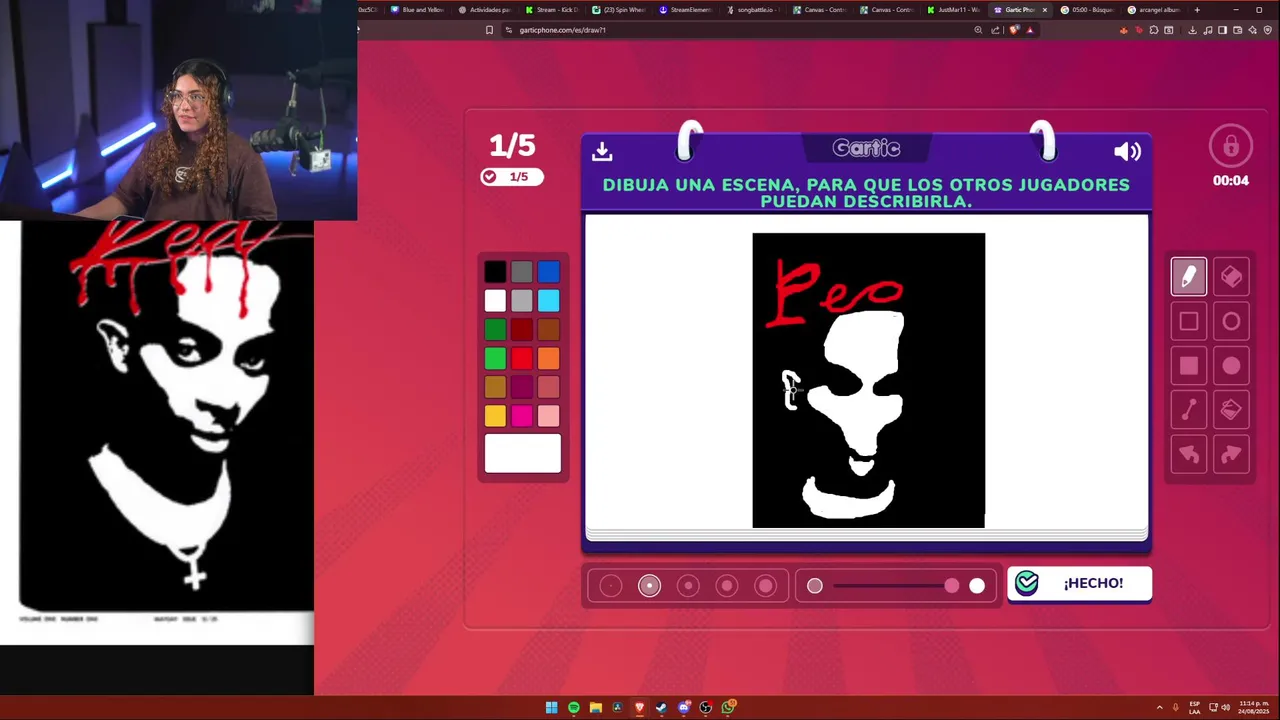Close the Gartic Phone tab
This screenshot has width=1280, height=720.
tap(1045, 10)
